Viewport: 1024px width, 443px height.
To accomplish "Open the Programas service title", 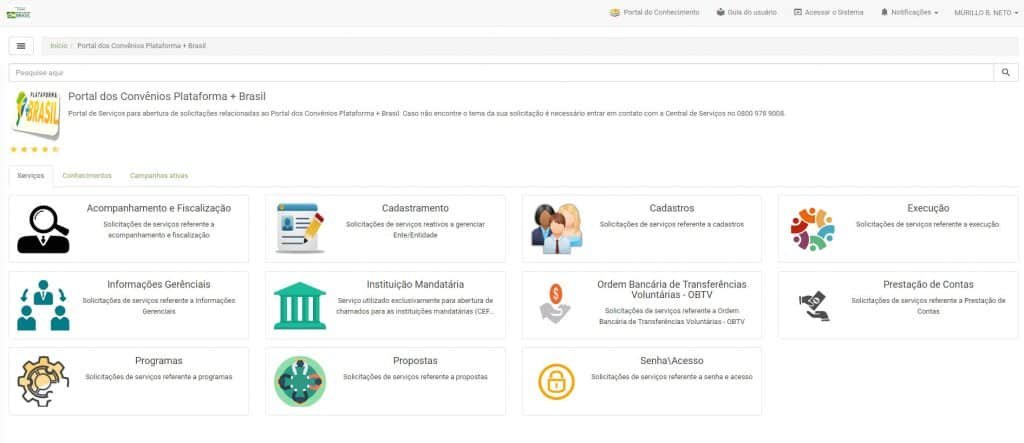I will 159,361.
